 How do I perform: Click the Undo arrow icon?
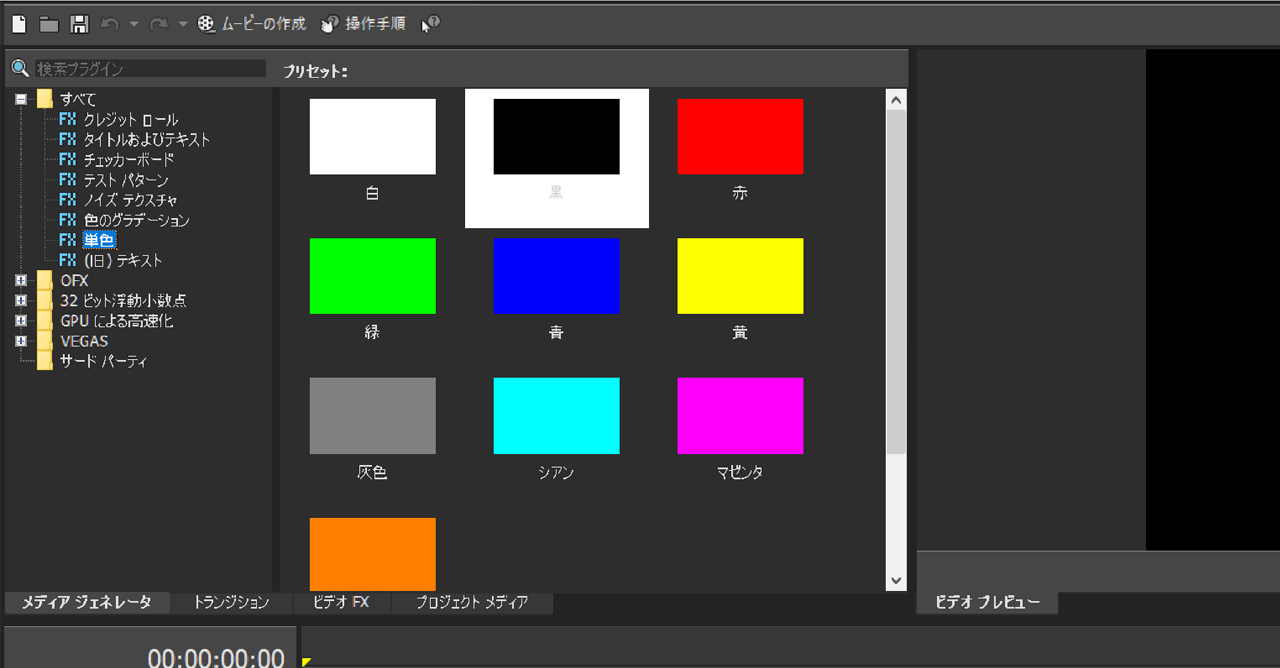click(110, 24)
